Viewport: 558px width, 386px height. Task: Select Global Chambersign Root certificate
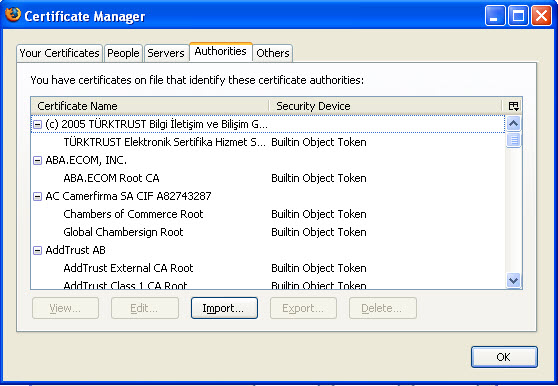268,232
